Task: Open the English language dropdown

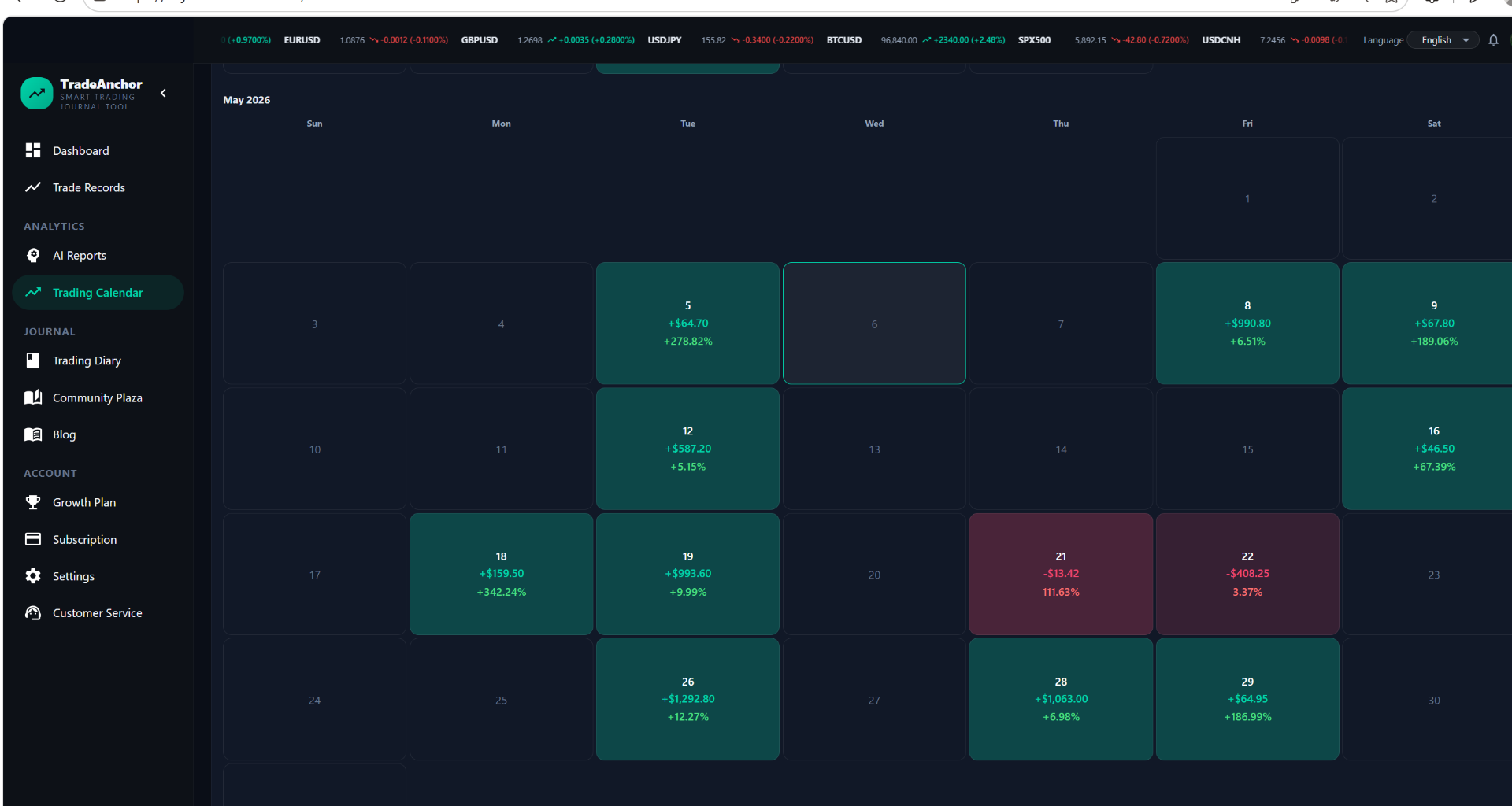Action: (x=1444, y=40)
